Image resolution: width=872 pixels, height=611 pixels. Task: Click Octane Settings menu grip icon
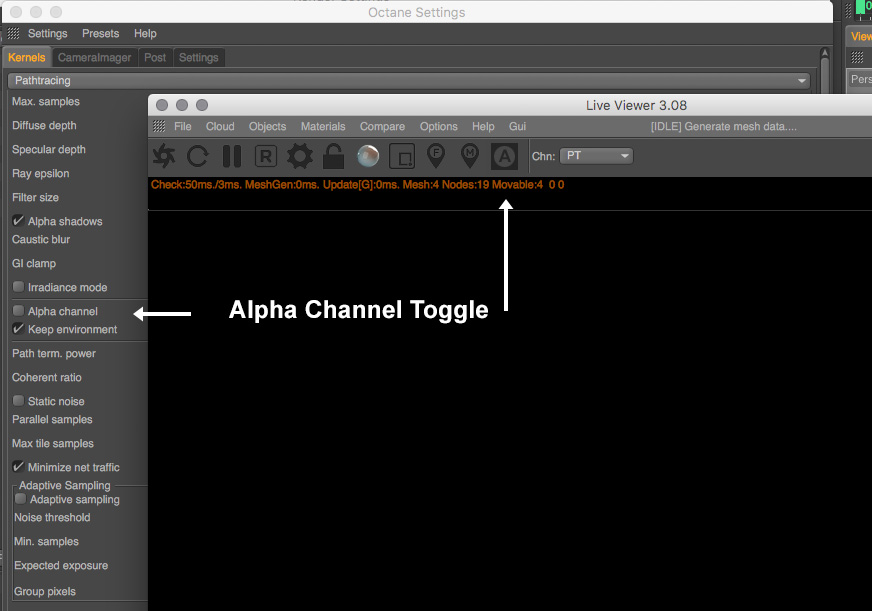click(x=13, y=33)
